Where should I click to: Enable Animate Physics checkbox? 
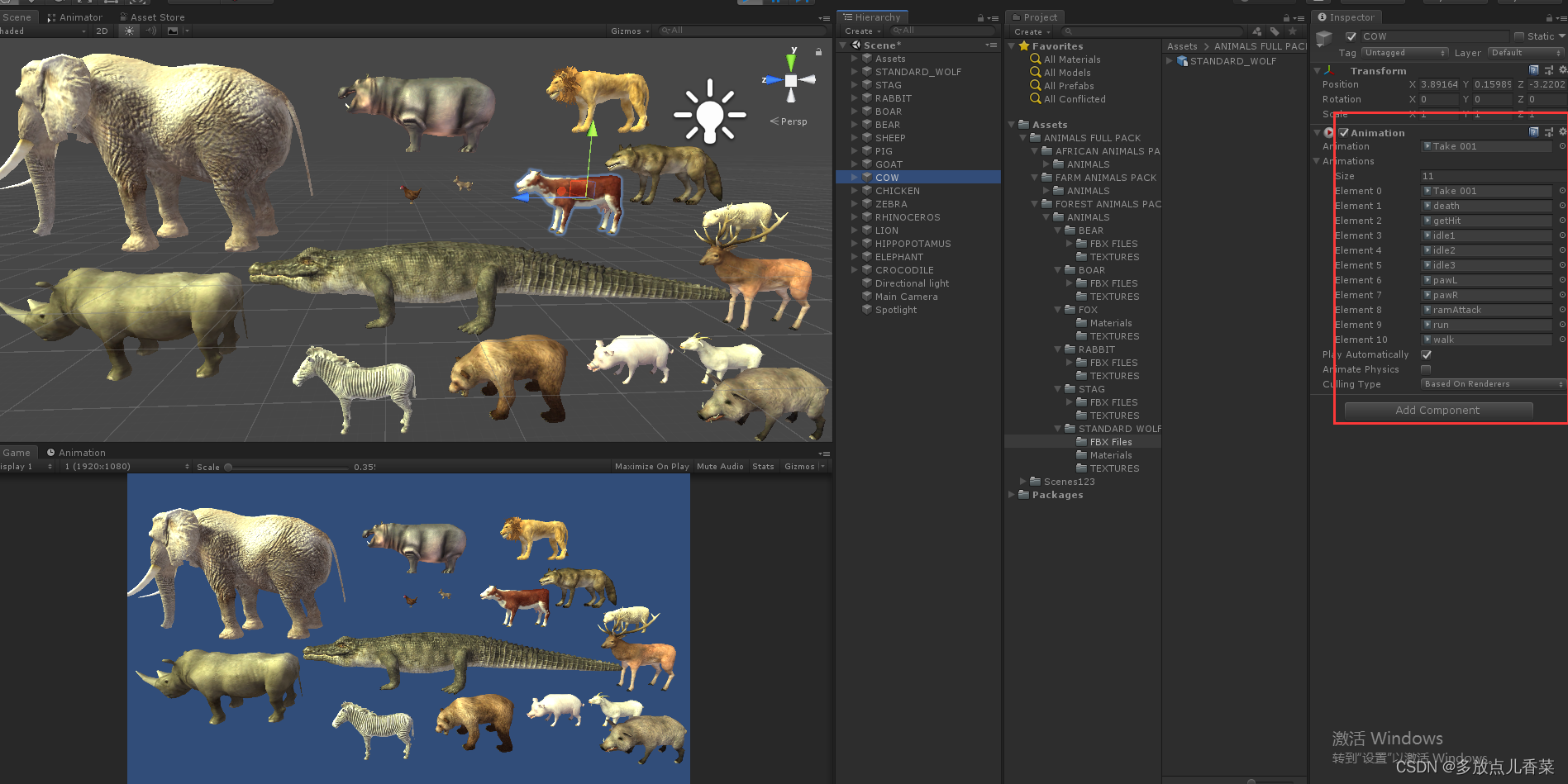click(x=1426, y=369)
